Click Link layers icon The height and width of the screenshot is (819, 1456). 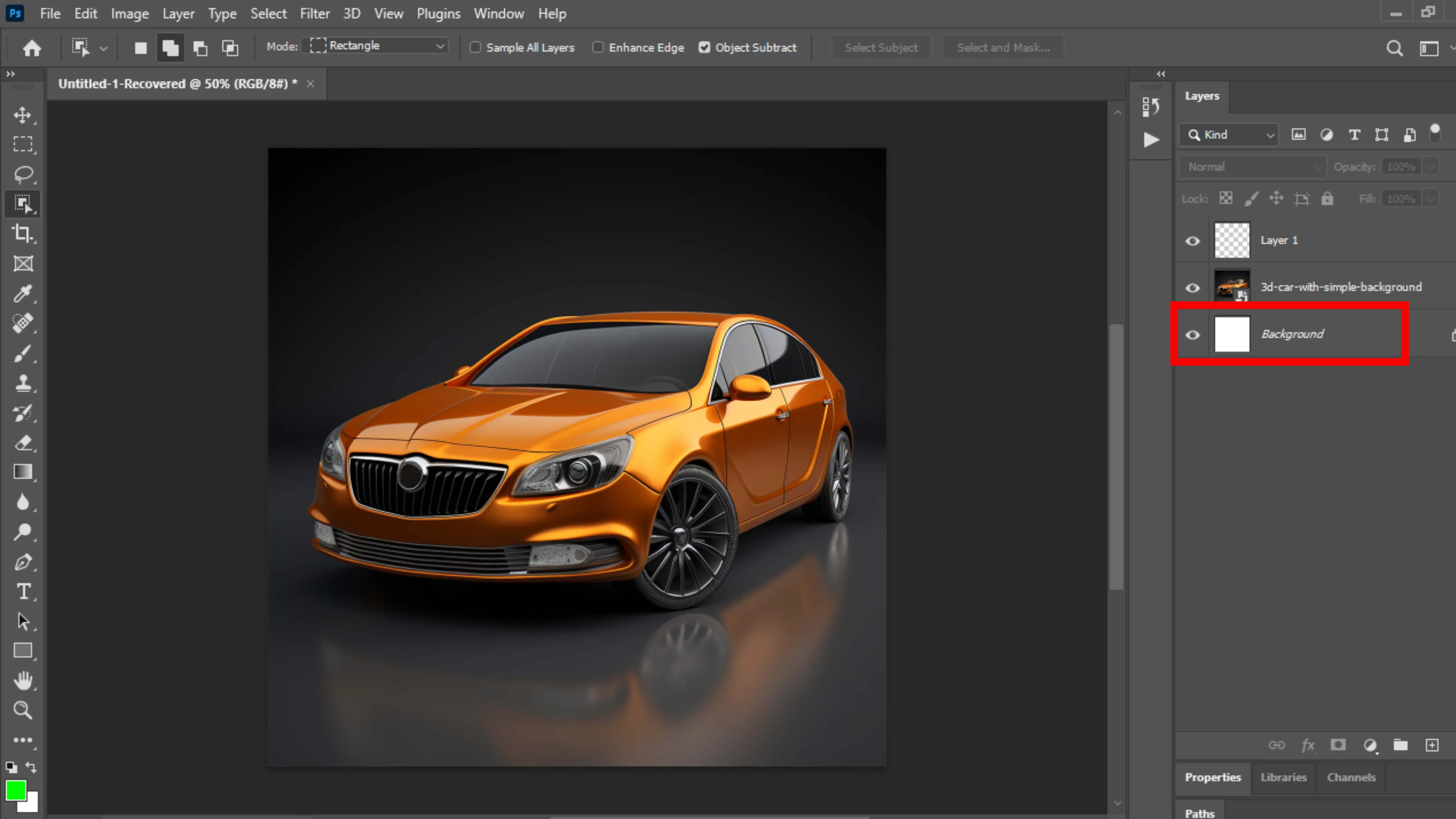[1277, 745]
